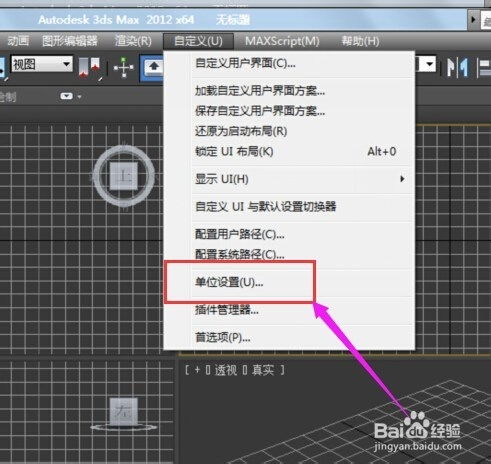Screen dimensions: 491x464
Task: Click the highlighted select object arrow button
Action: [154, 67]
